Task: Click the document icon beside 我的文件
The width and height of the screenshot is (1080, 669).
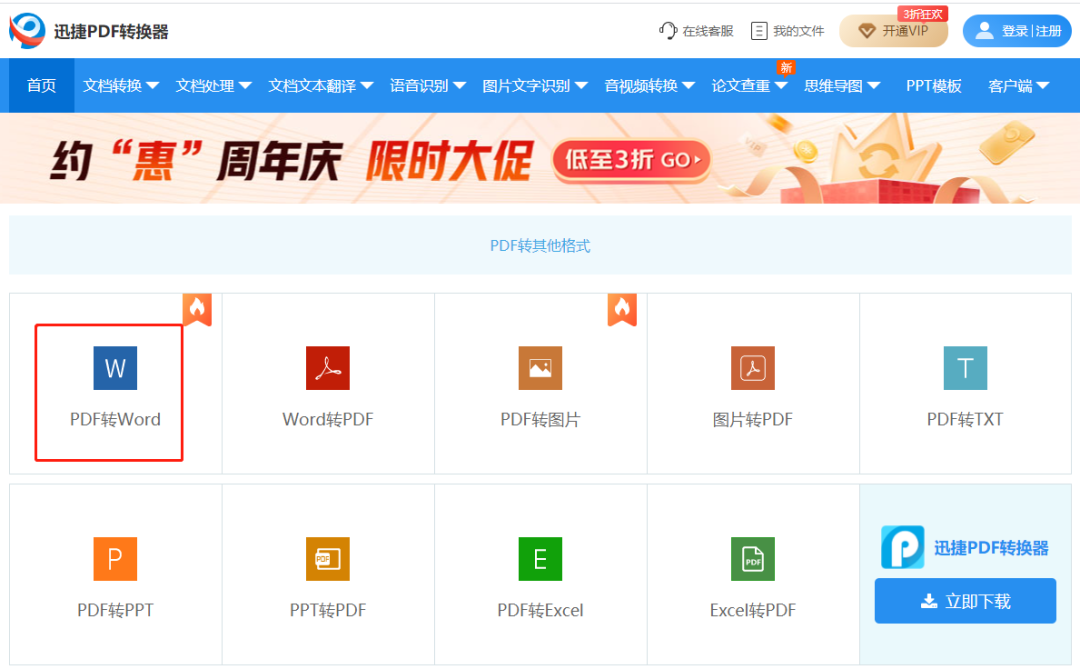Action: tap(759, 30)
